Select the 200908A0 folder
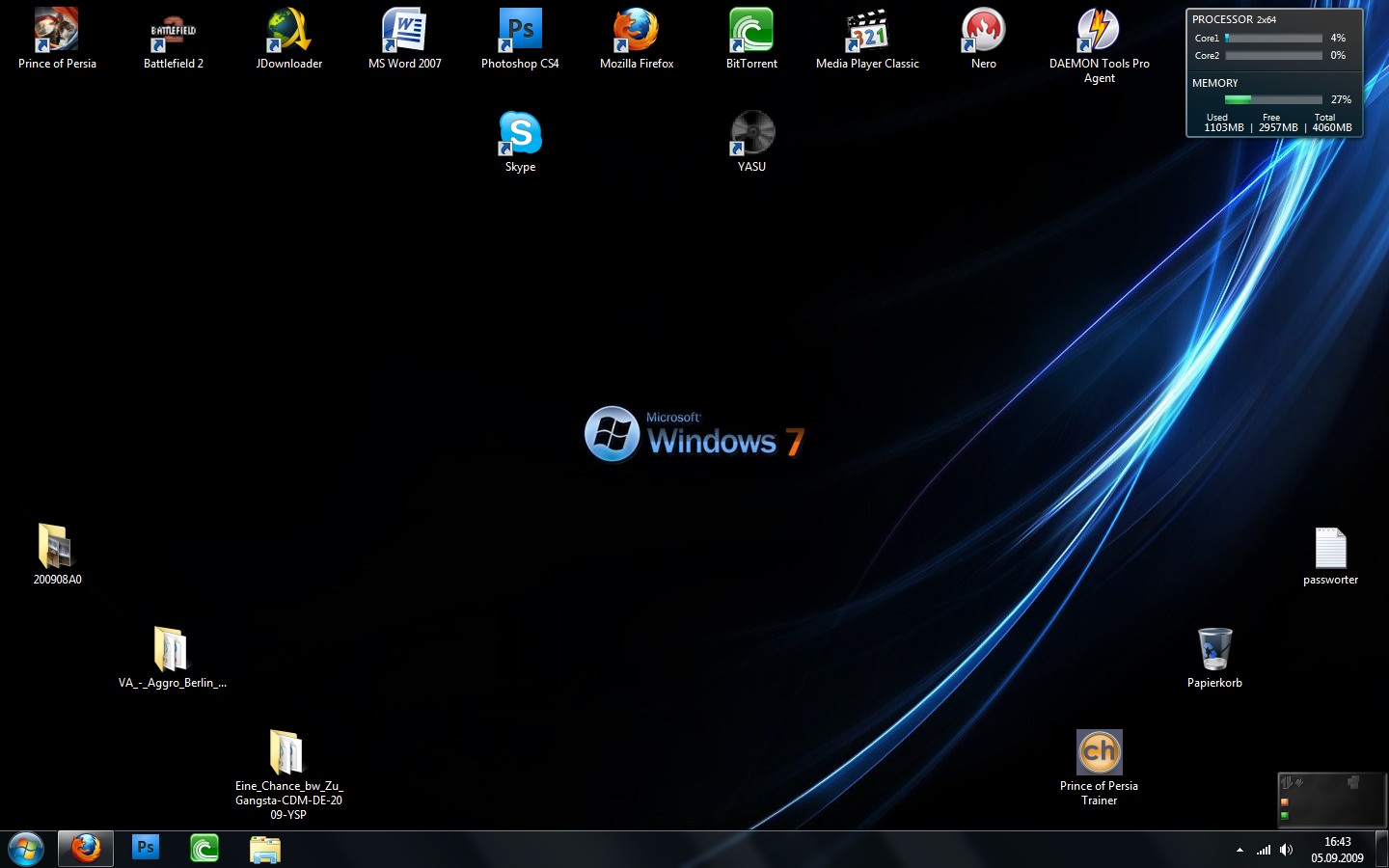This screenshot has height=868, width=1389. [x=57, y=555]
